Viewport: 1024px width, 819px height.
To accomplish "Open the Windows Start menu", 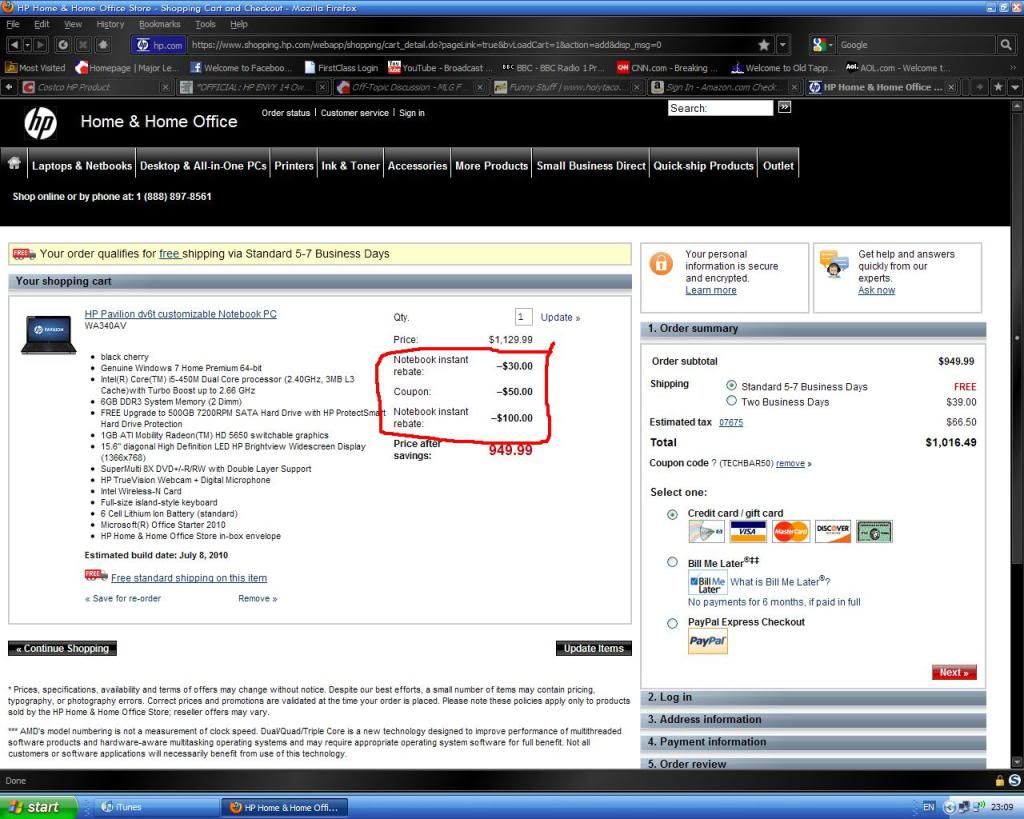I will pyautogui.click(x=39, y=807).
